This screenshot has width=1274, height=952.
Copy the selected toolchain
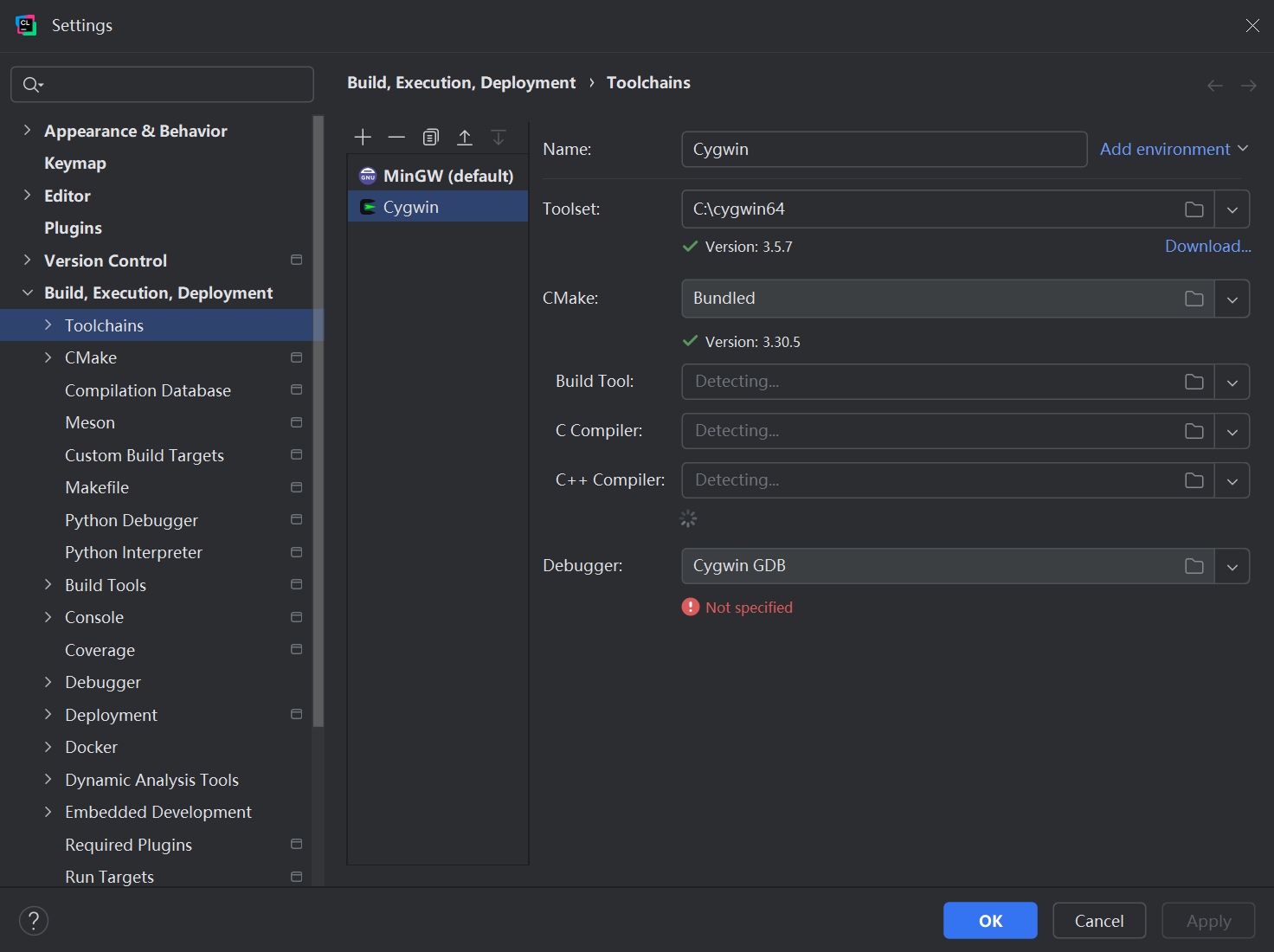tap(430, 137)
